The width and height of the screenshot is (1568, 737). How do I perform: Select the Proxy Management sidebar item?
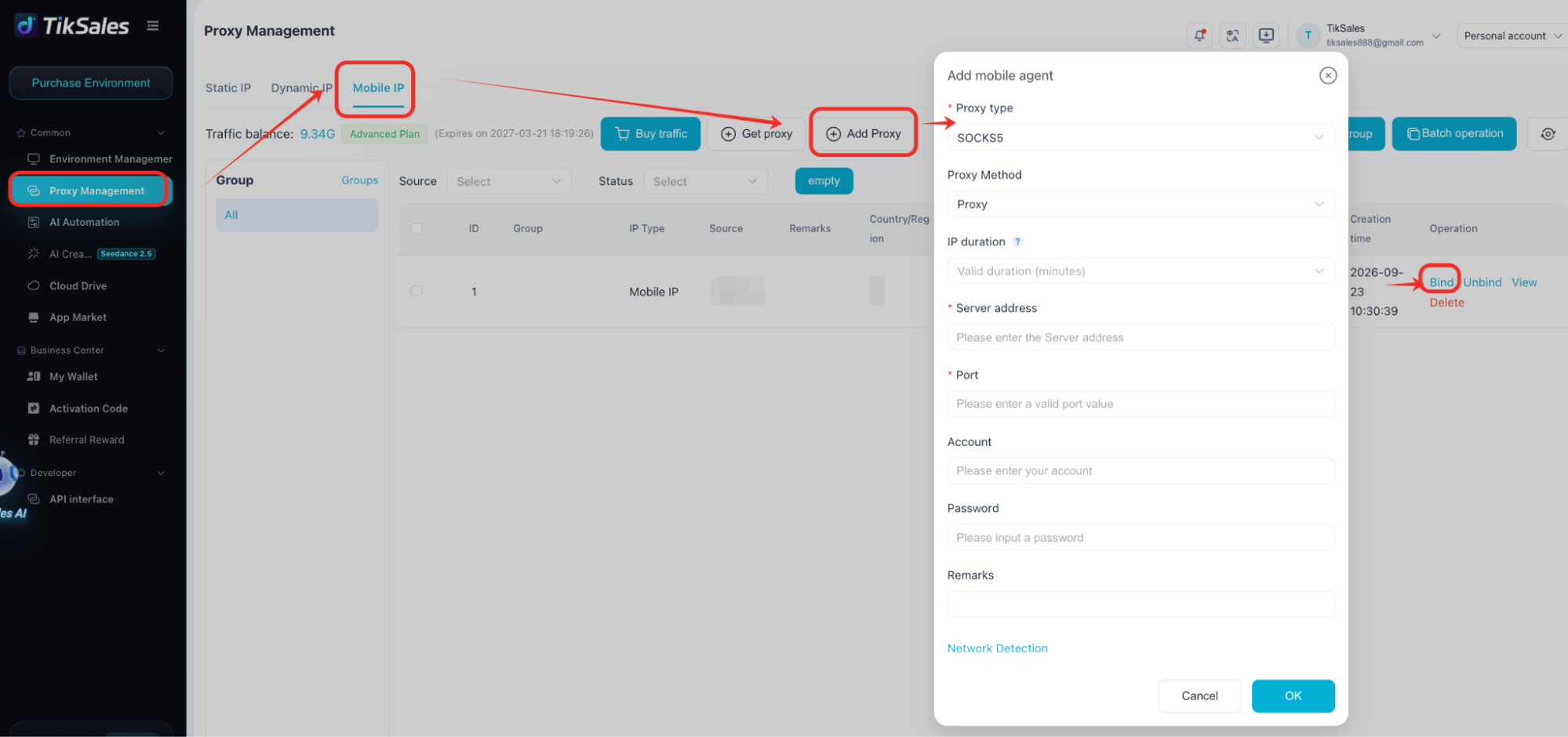[x=91, y=191]
